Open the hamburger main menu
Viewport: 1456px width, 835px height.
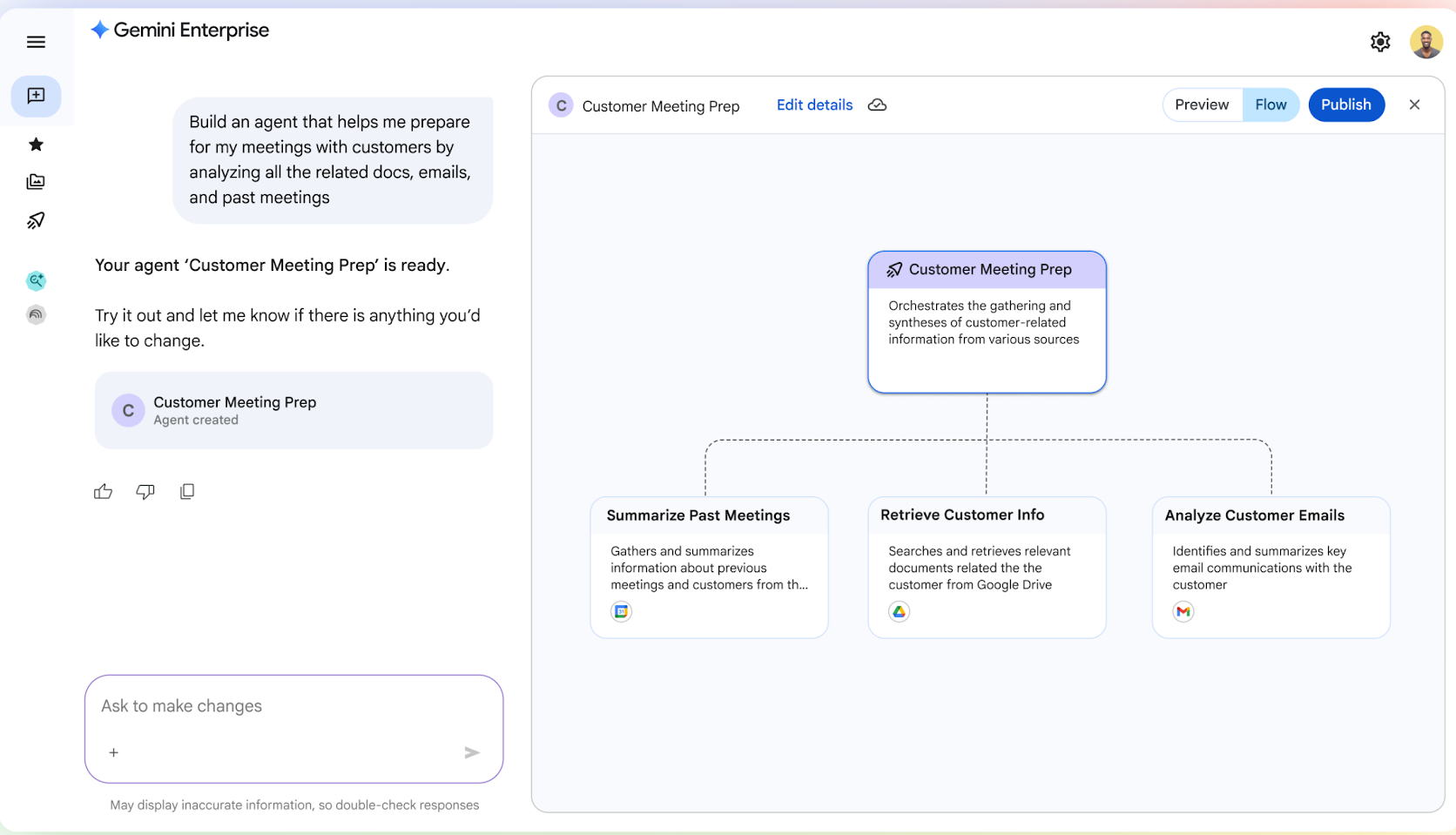point(36,42)
